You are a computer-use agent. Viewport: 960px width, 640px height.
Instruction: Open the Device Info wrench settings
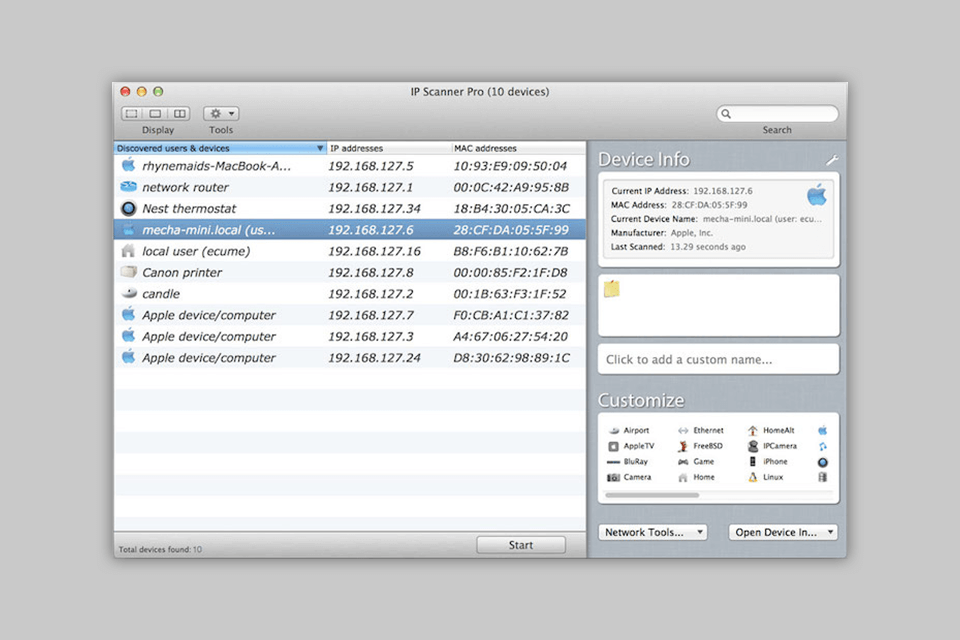(x=832, y=158)
